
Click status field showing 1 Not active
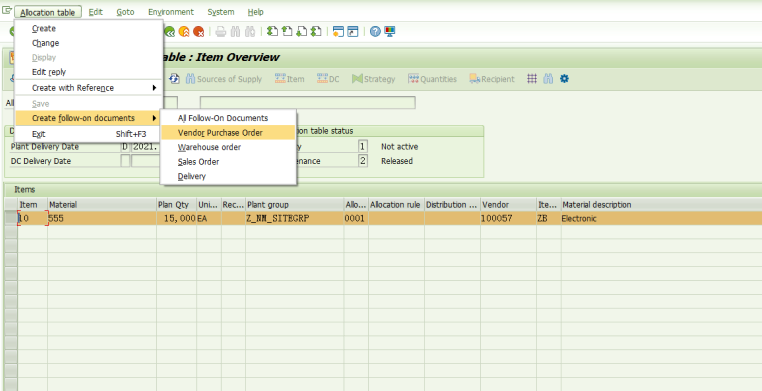363,146
